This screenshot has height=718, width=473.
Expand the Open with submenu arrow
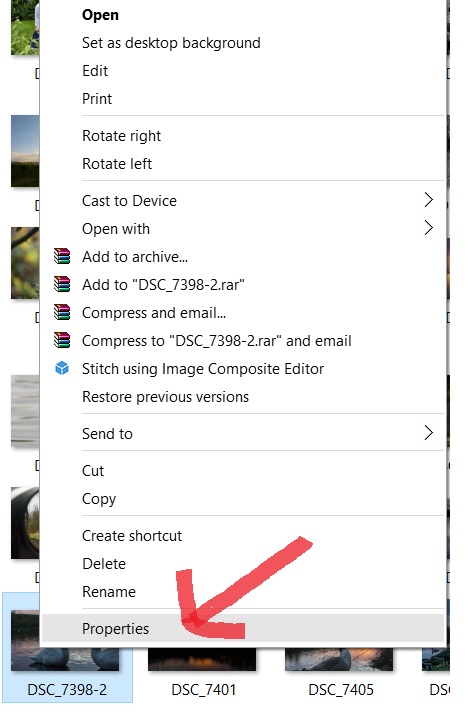click(x=429, y=228)
